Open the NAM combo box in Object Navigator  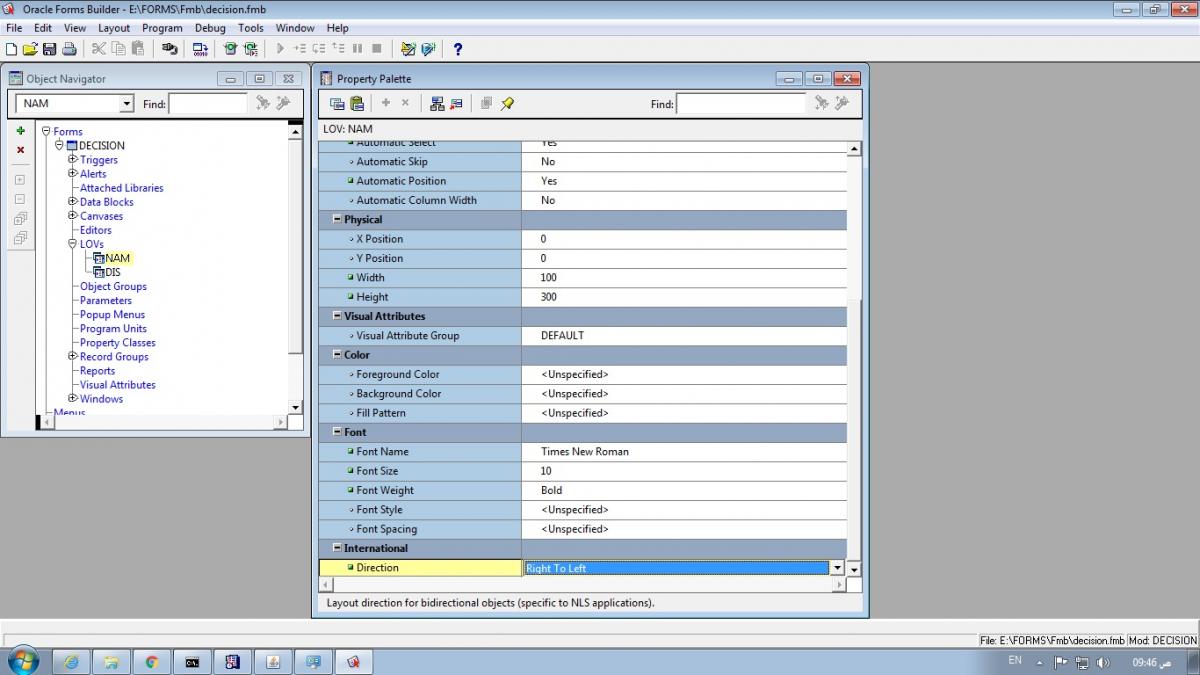pos(126,104)
